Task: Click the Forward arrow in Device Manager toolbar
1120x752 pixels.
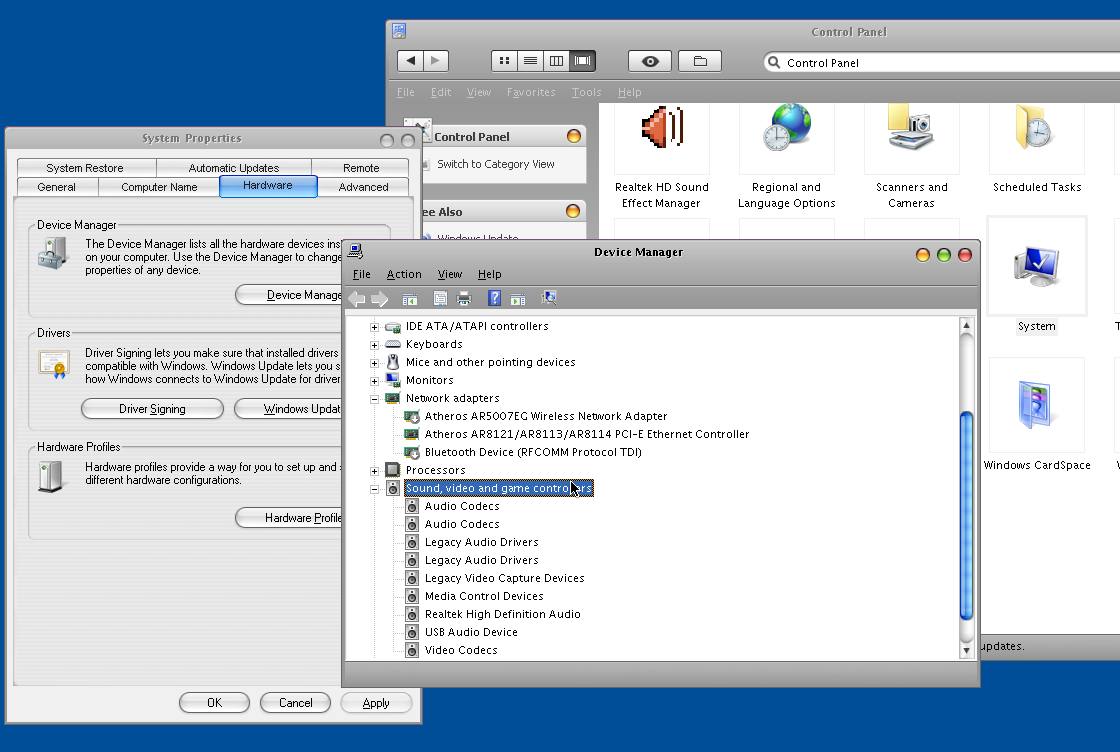Action: coord(379,299)
